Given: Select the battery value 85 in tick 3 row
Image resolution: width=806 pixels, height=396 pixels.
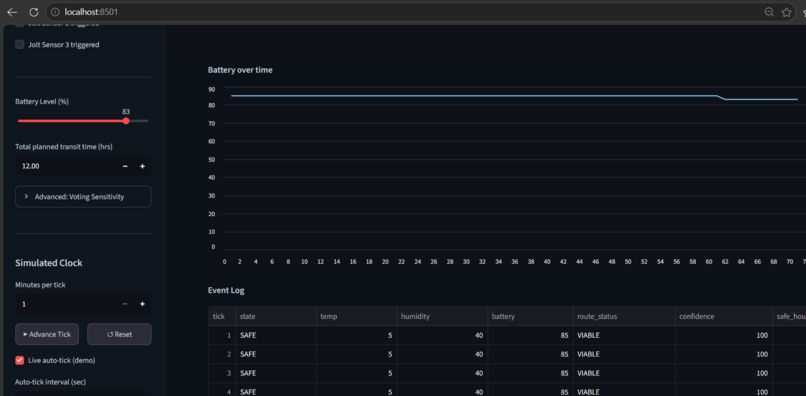Looking at the screenshot, I should point(530,373).
